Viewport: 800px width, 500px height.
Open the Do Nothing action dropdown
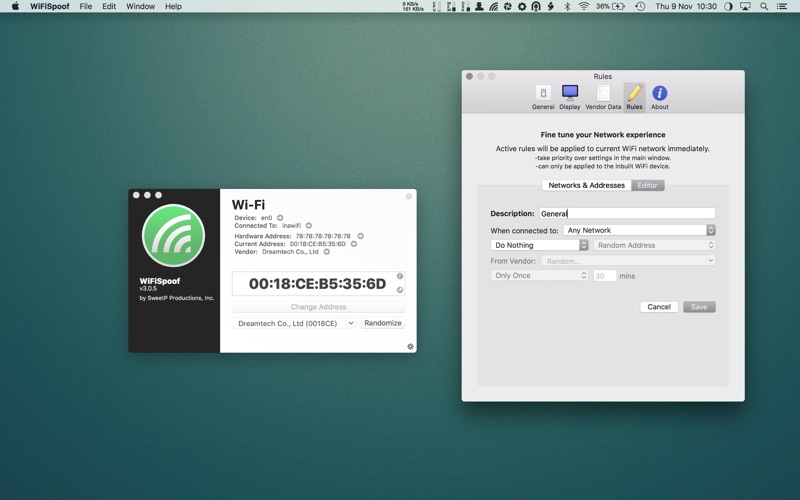(540, 245)
